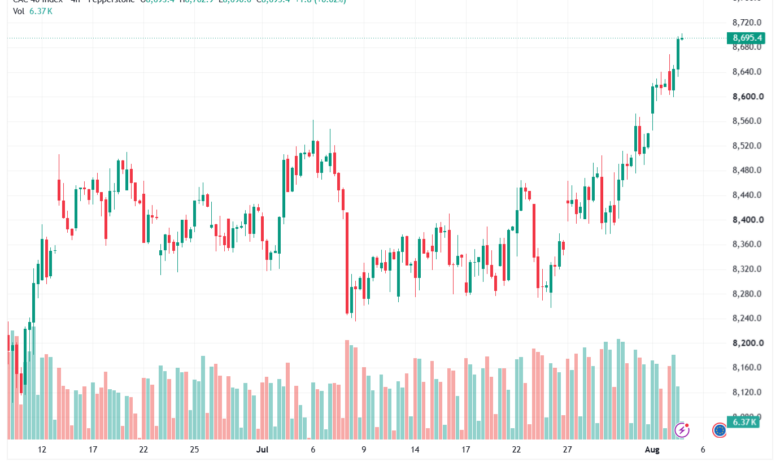Click the tallest red volume bar
This screenshot has width=780, height=470.
coord(347,389)
